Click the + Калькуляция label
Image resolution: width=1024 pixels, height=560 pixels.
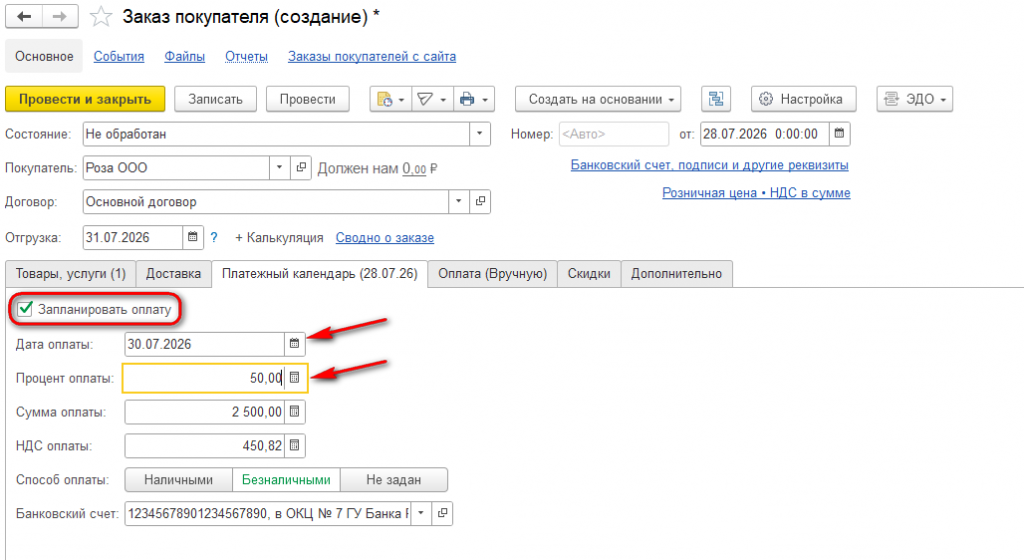pos(279,238)
